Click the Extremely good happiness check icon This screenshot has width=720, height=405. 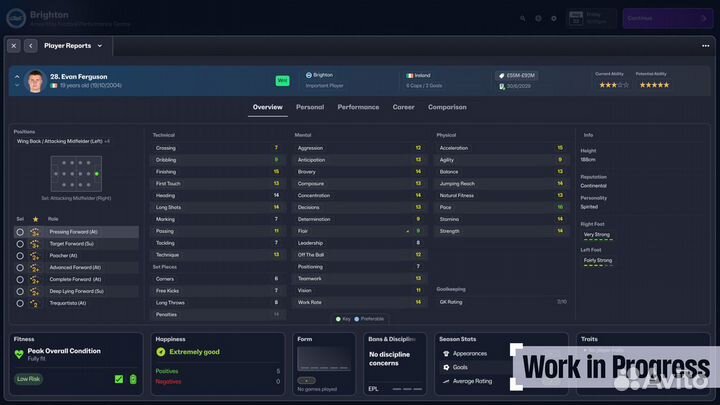point(161,352)
